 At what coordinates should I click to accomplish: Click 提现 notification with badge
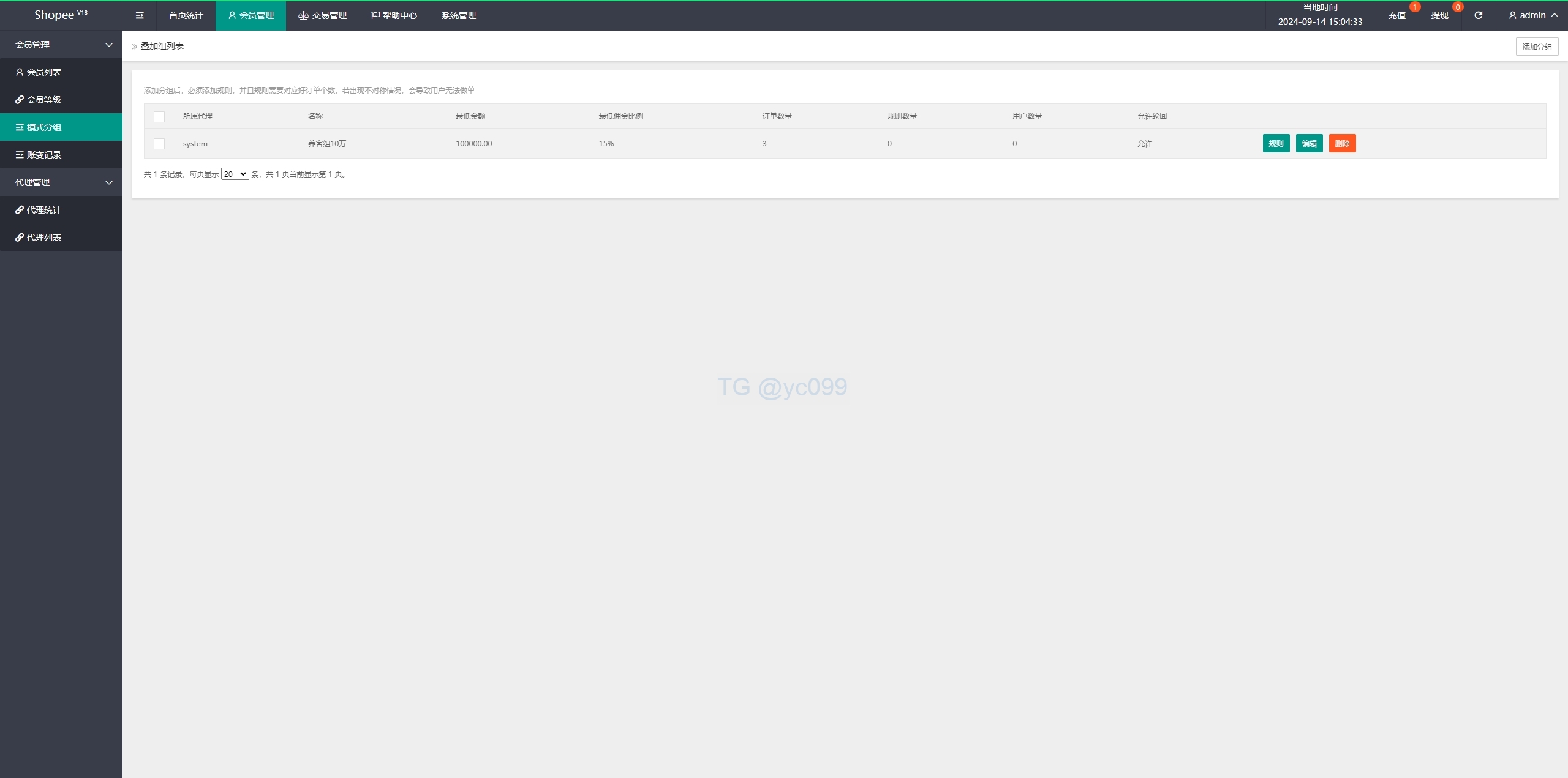[1440, 15]
